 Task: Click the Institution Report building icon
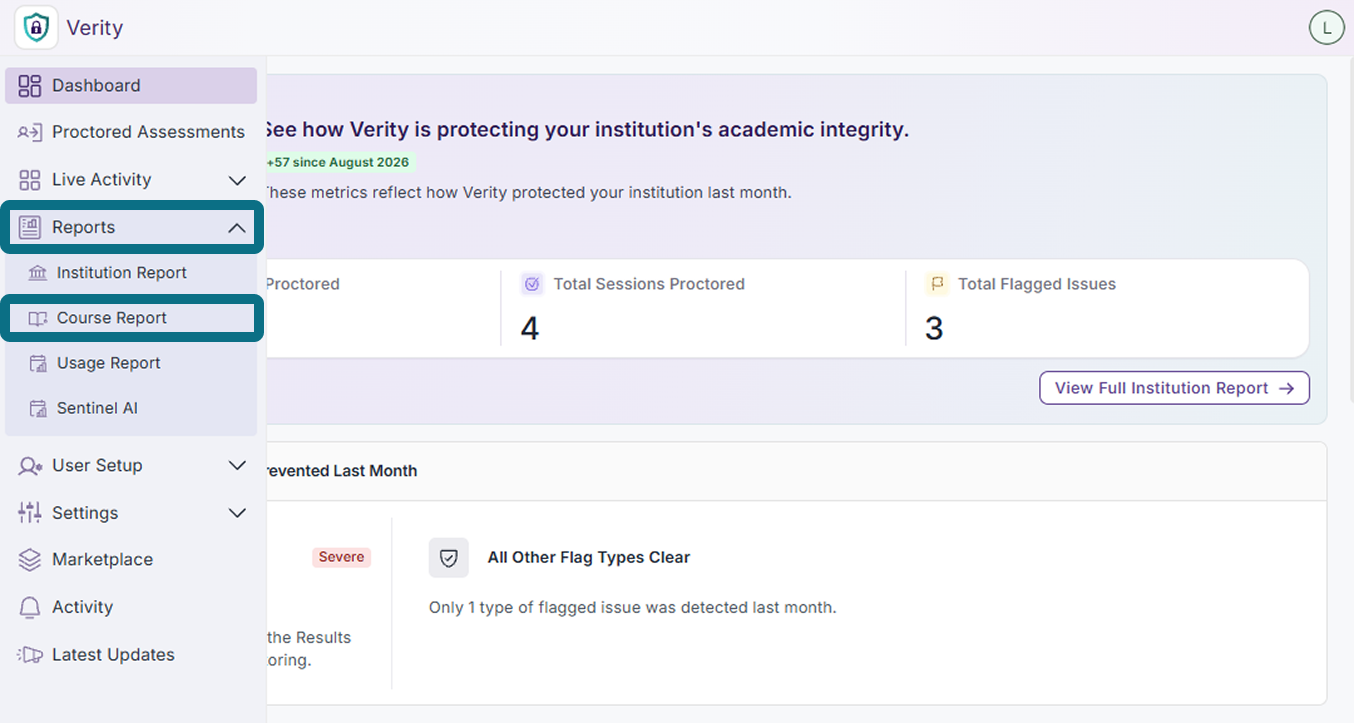[38, 273]
